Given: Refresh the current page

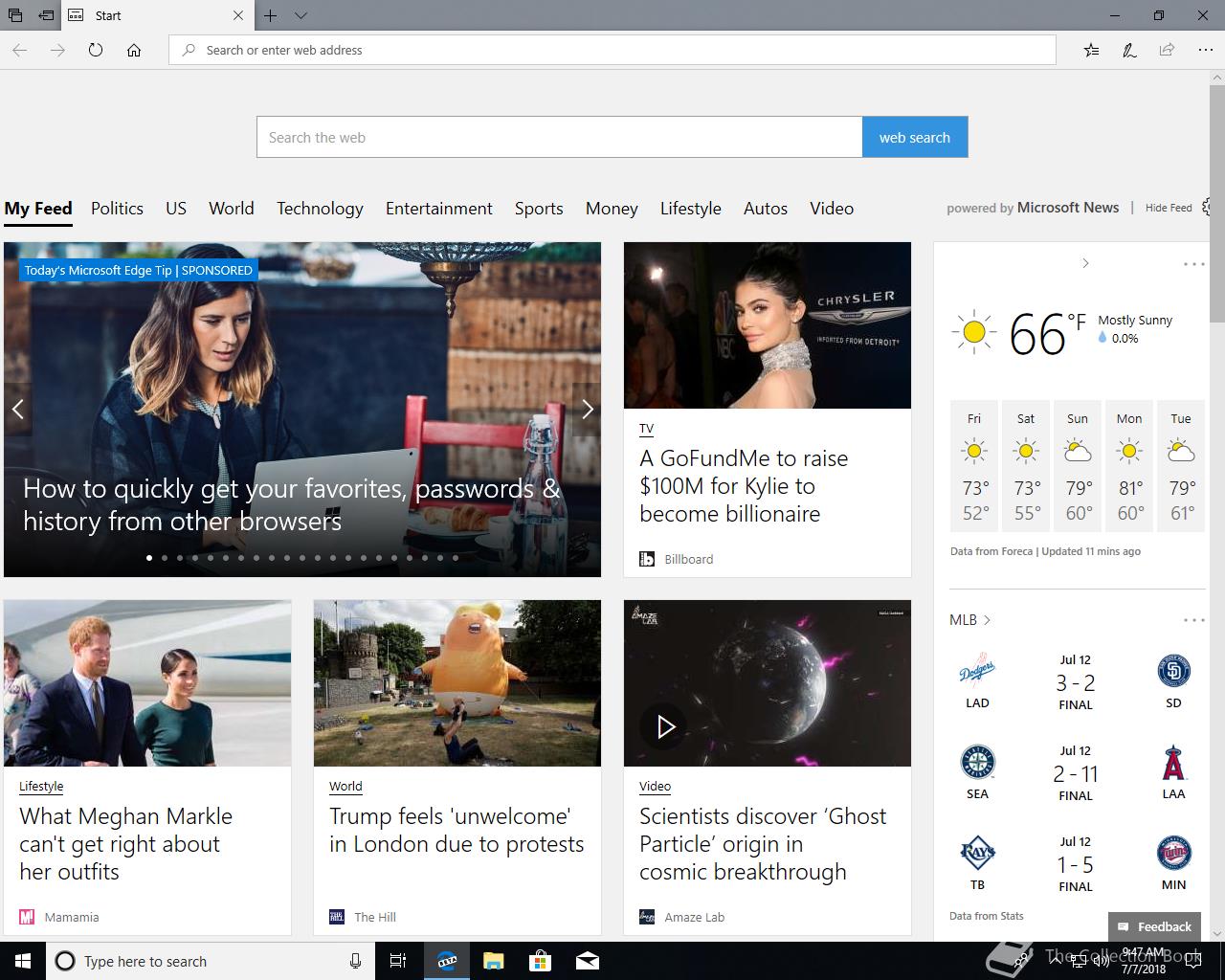Looking at the screenshot, I should [96, 50].
